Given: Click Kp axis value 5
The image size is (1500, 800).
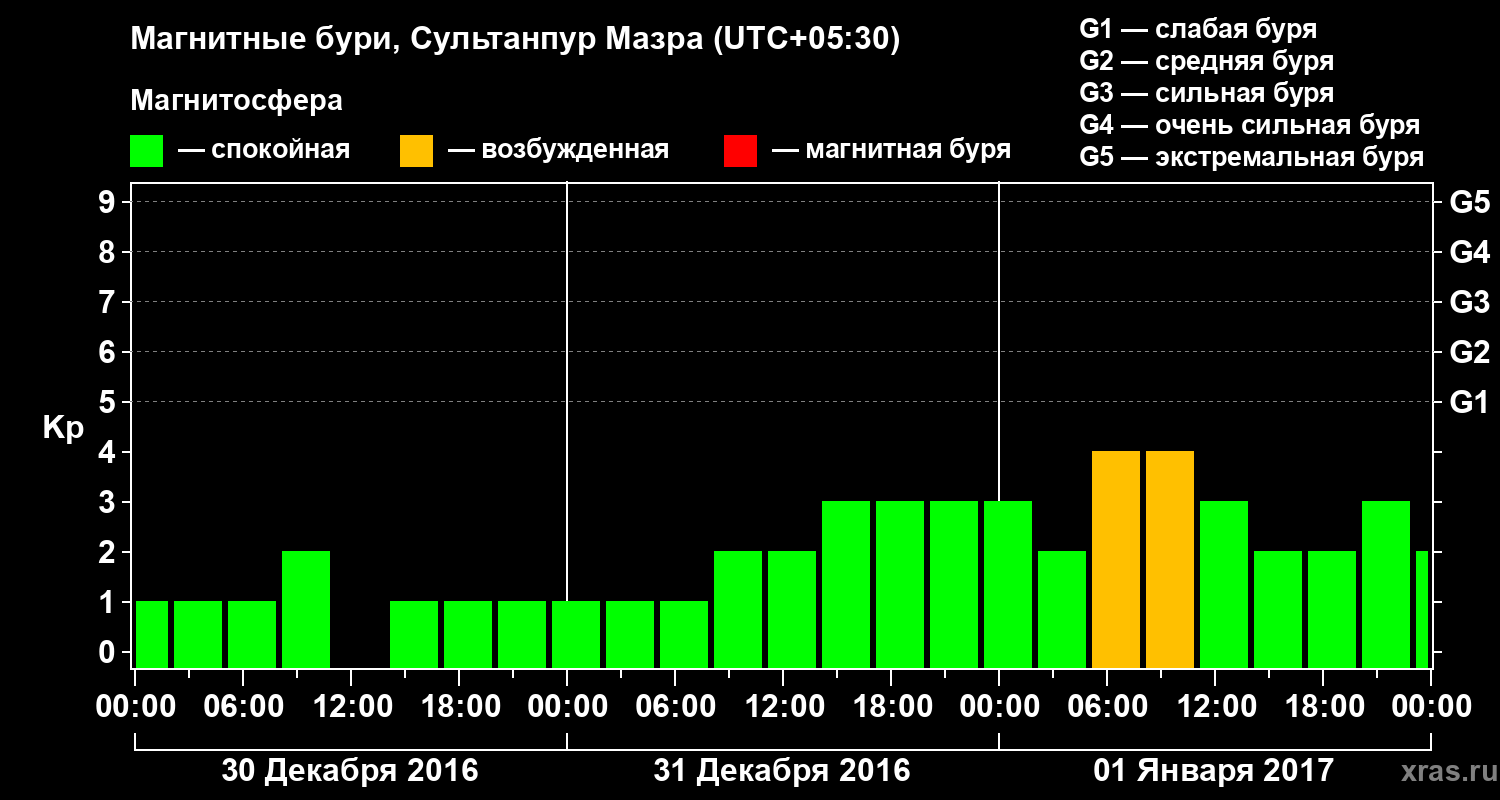Looking at the screenshot, I should (x=109, y=402).
